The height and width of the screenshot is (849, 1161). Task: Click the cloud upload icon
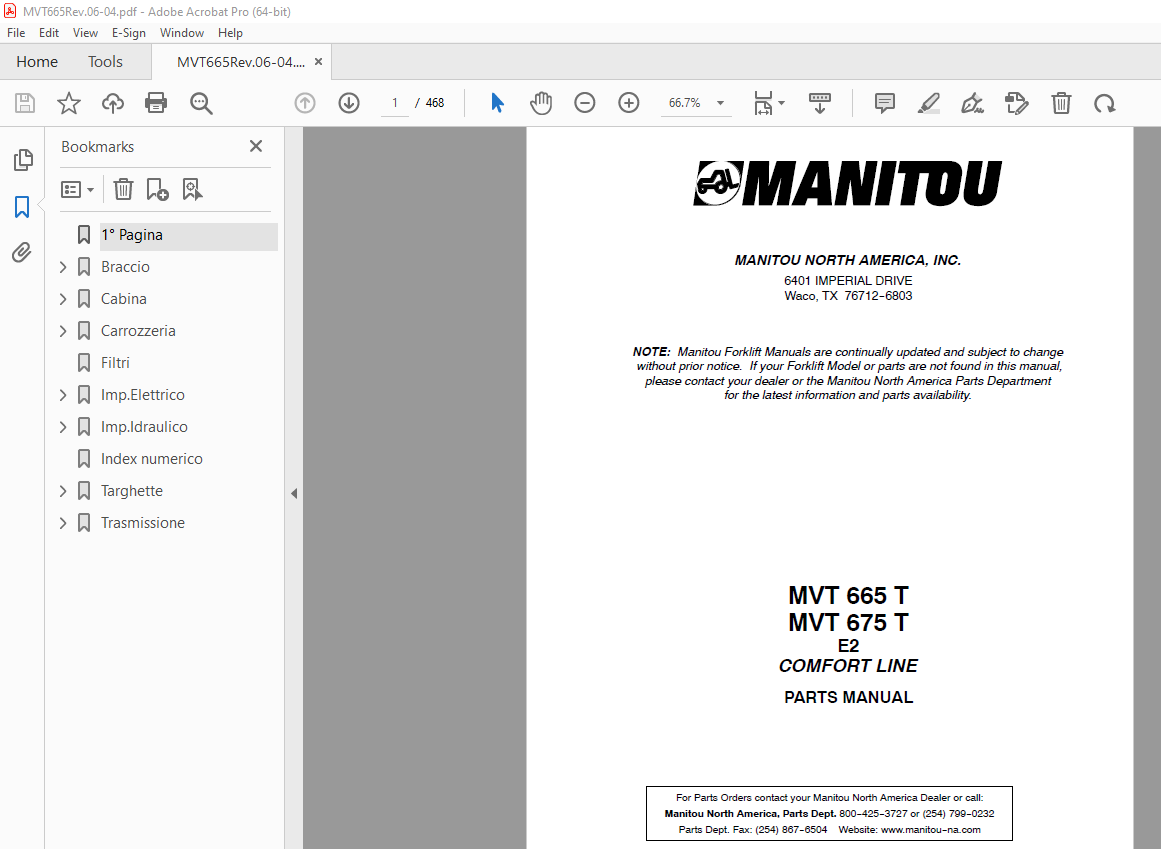113,103
